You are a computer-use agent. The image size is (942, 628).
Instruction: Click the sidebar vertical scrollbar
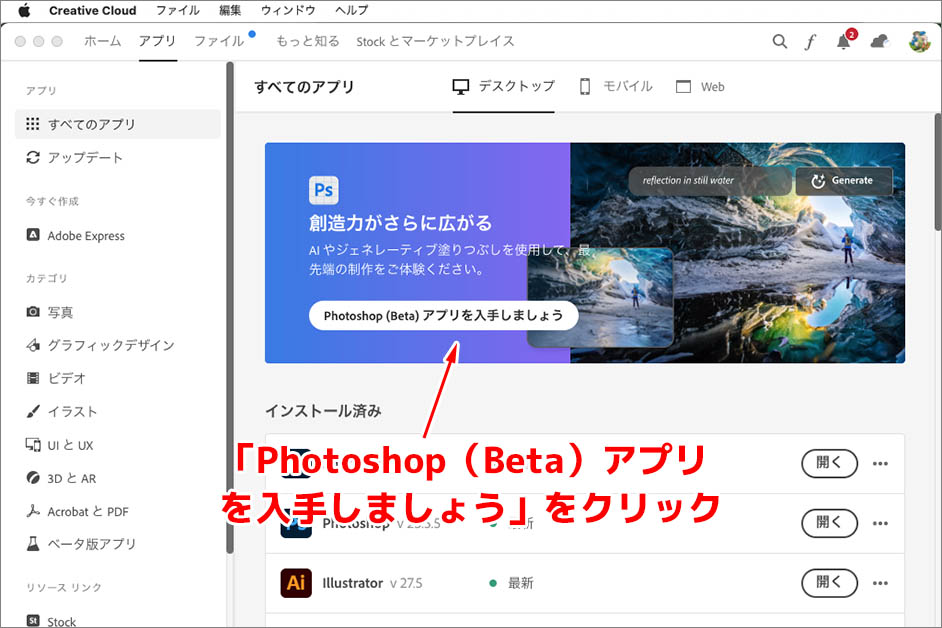(230, 300)
